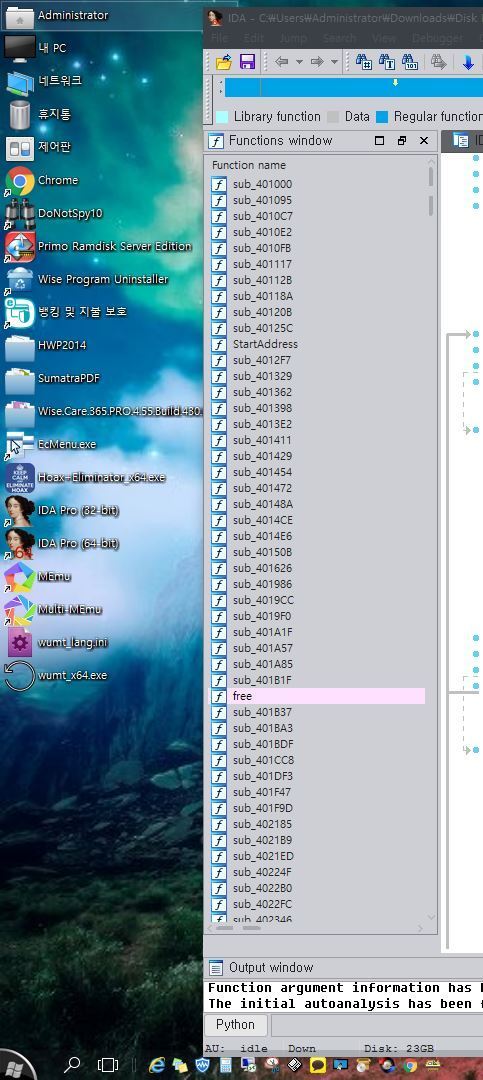Screen dimensions: 483x1080
Task: Click inside the blue navigation band
Action: [353, 87]
